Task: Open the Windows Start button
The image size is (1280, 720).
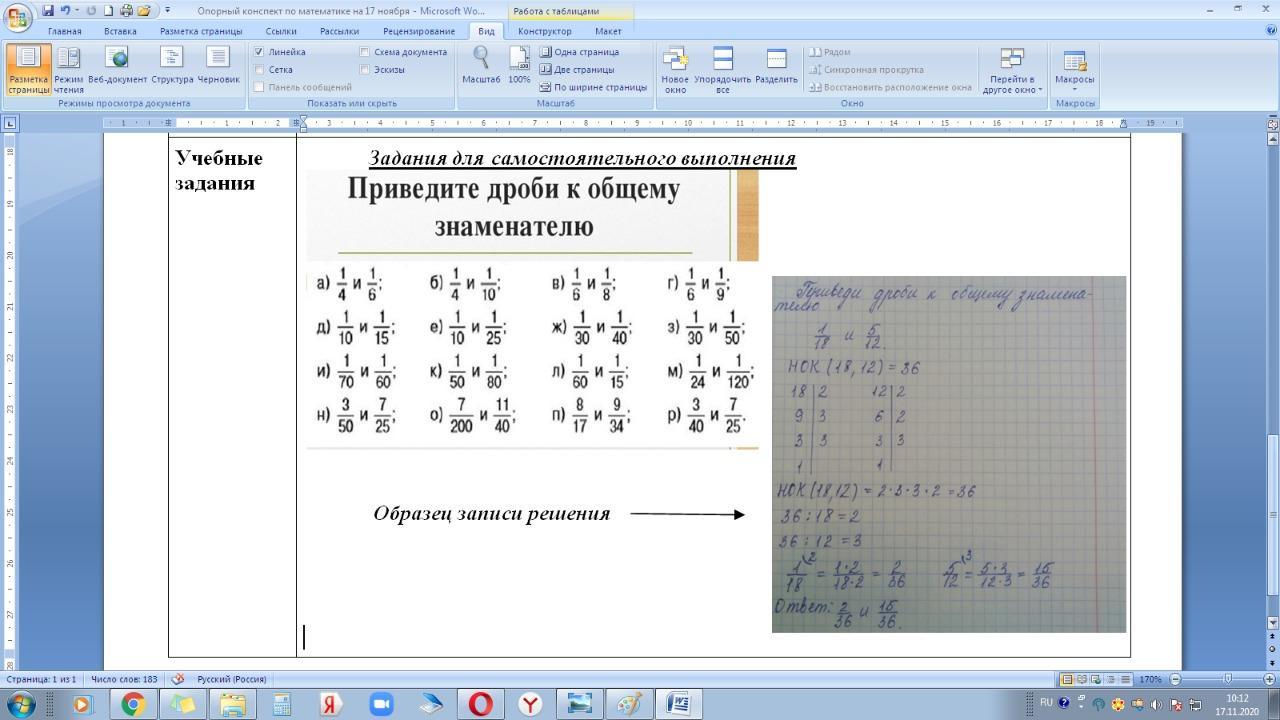Action: 20,704
